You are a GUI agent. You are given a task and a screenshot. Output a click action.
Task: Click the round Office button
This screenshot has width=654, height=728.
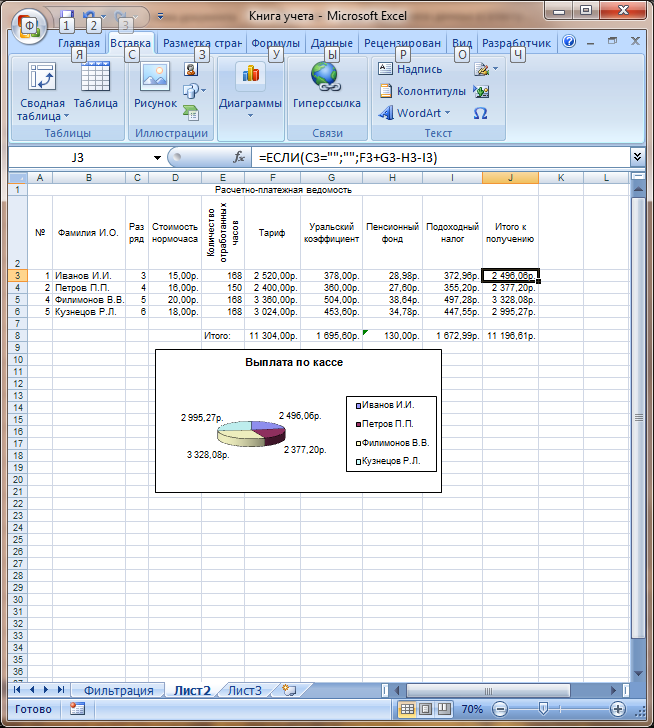[29, 26]
